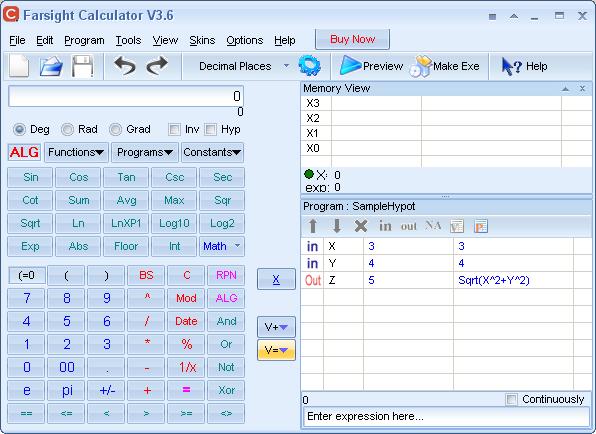Open the Constants dropdown
The width and height of the screenshot is (596, 434).
click(x=212, y=152)
